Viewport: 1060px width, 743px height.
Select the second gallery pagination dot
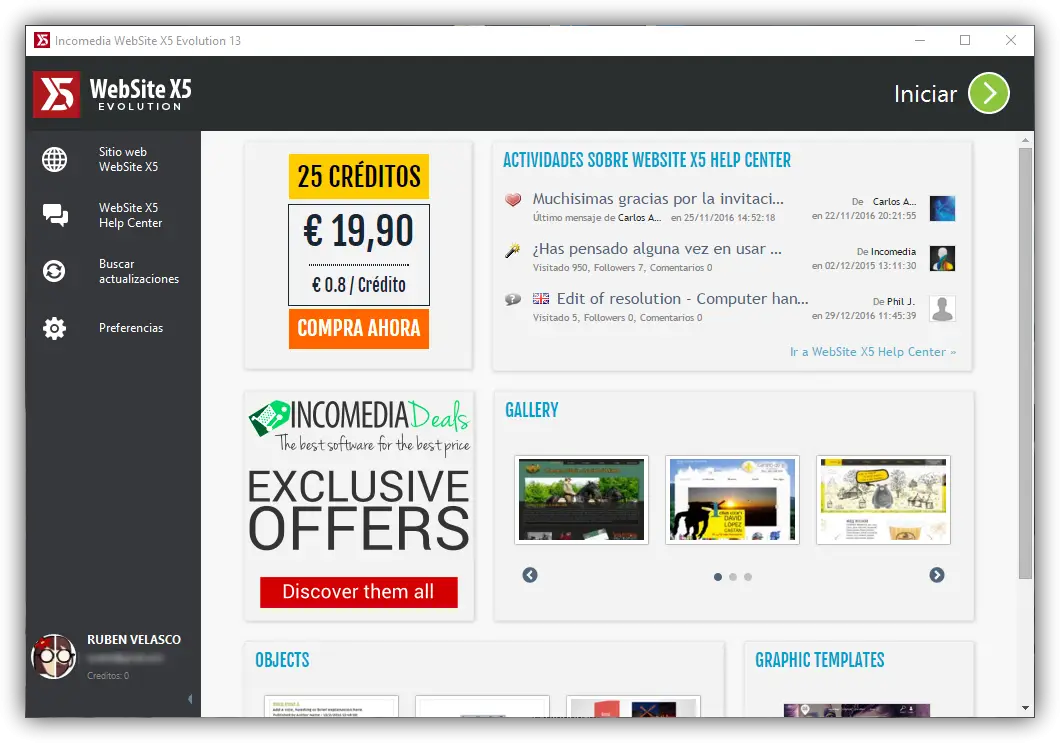pos(733,577)
